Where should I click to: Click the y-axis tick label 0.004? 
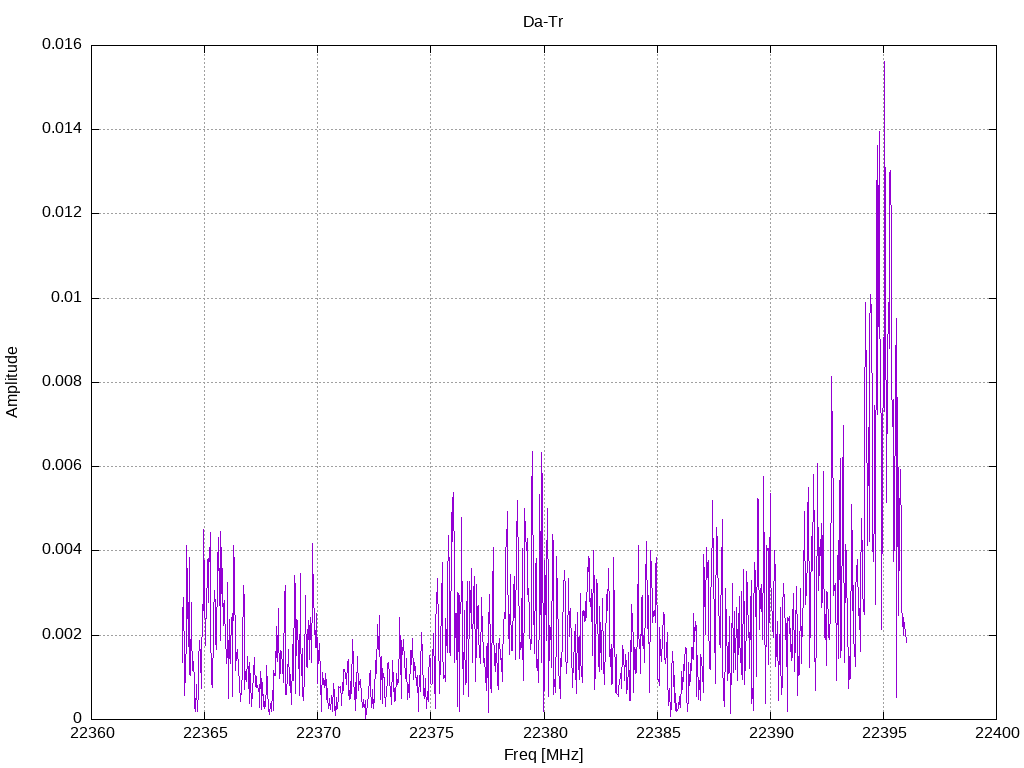tap(62, 550)
